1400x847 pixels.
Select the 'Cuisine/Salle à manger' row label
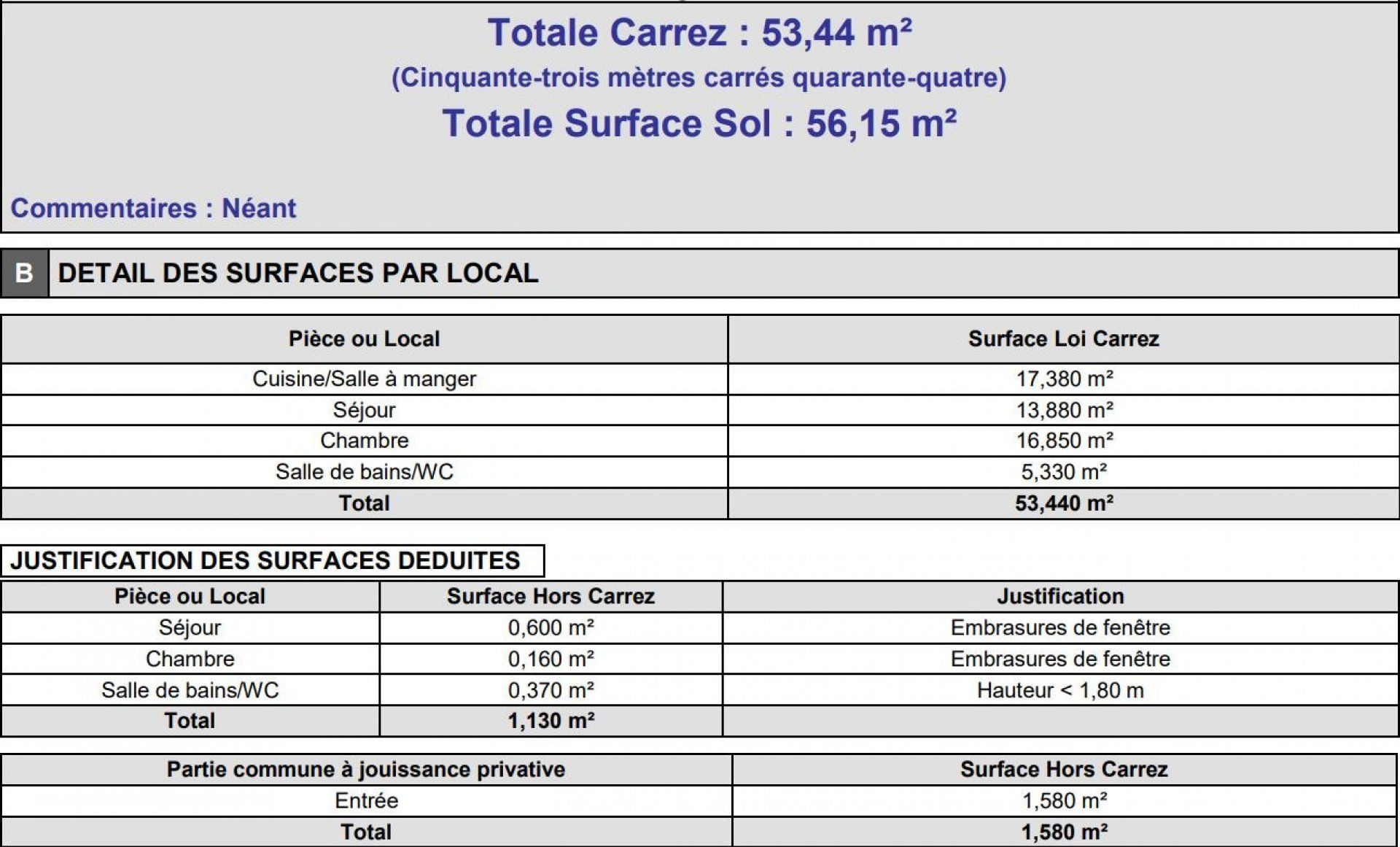(x=364, y=379)
